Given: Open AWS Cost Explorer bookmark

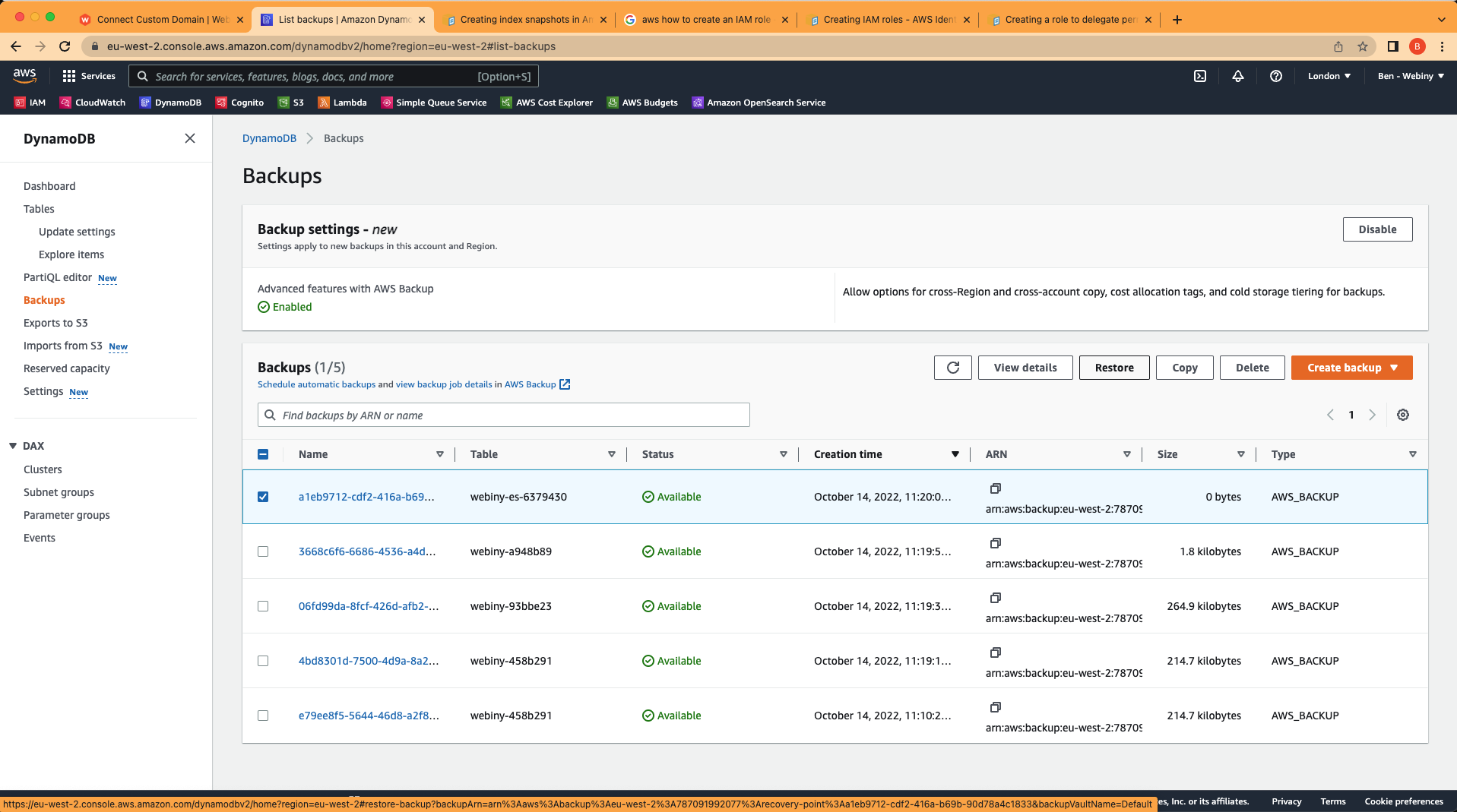Looking at the screenshot, I should click(x=546, y=103).
